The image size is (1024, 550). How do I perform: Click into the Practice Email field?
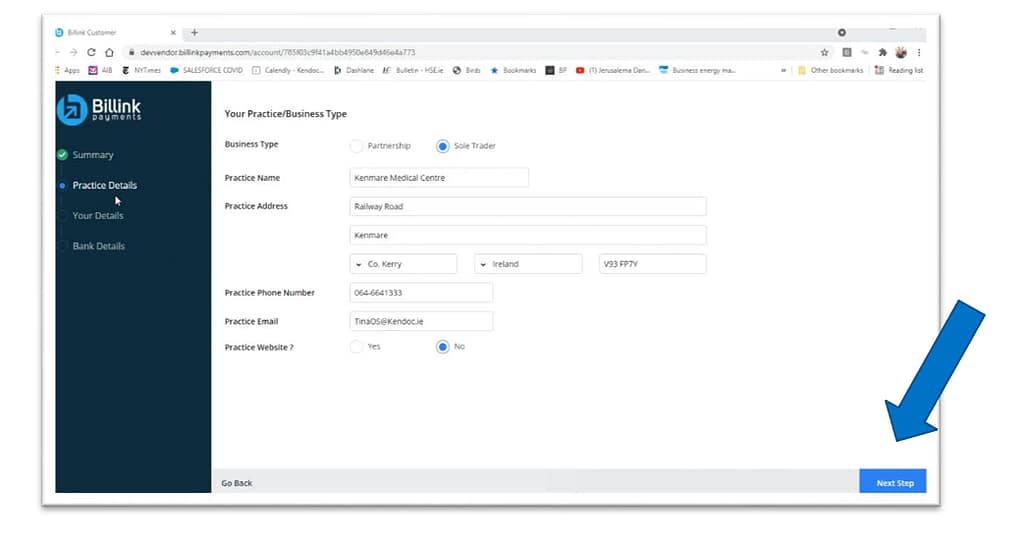pos(419,322)
